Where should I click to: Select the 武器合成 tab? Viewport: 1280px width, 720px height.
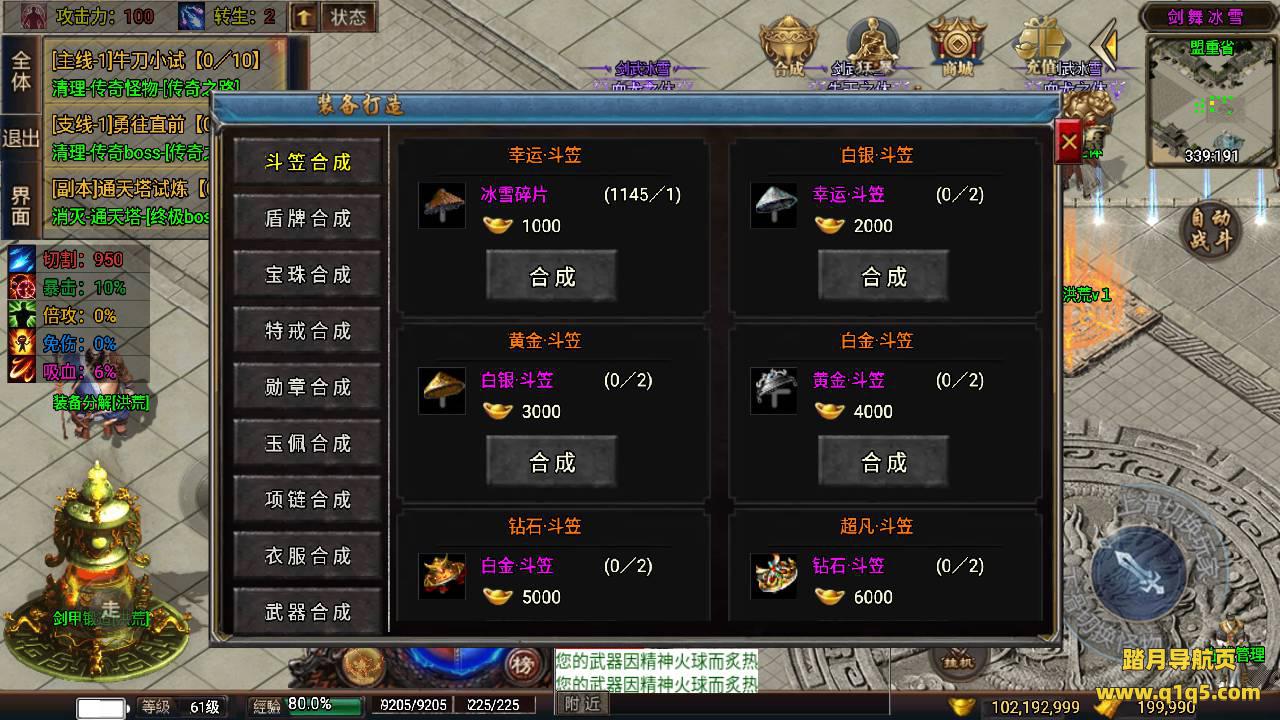[307, 611]
